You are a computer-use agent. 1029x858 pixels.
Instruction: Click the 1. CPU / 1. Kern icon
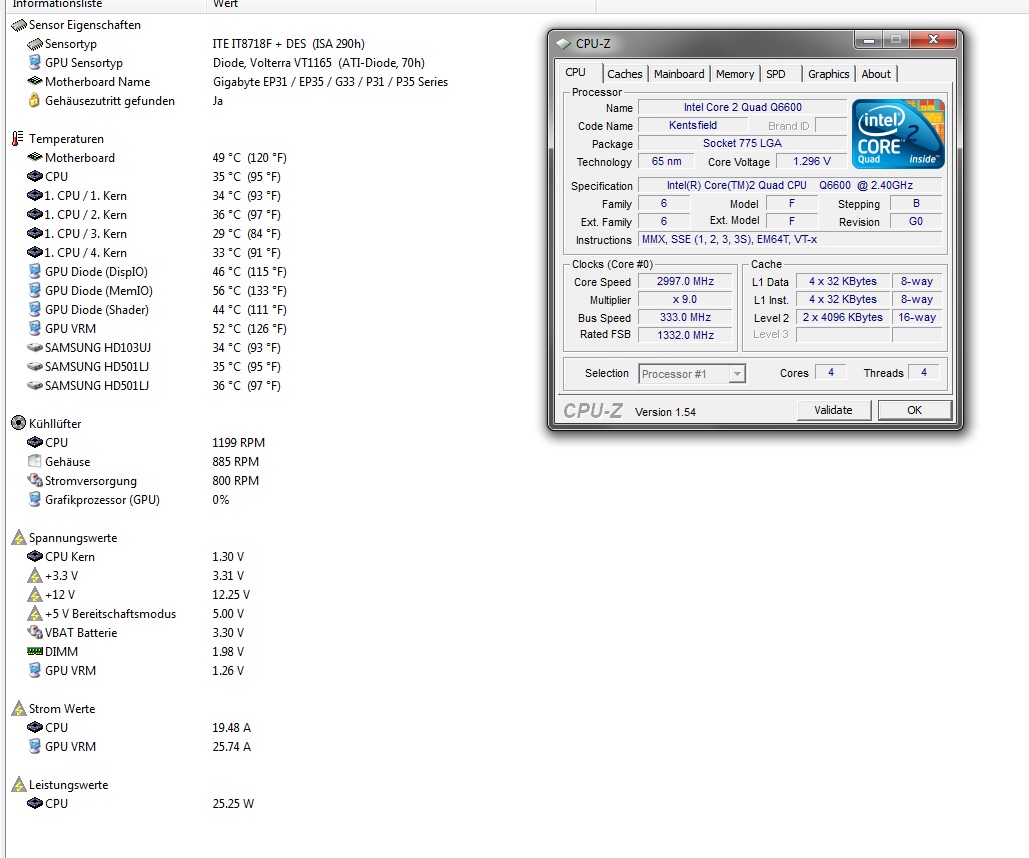click(35, 196)
